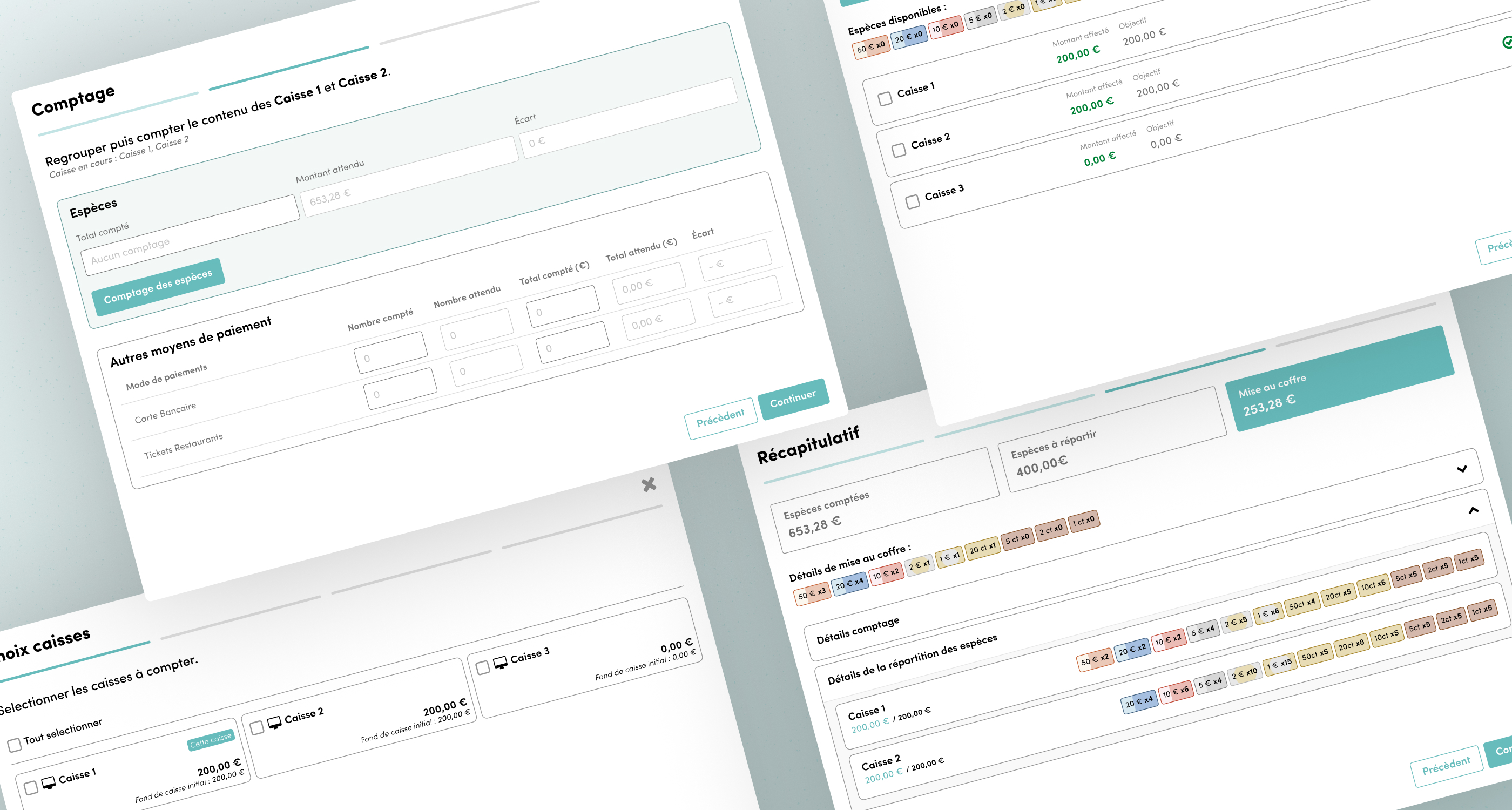This screenshot has height=810, width=1512.
Task: Click Tickets Restaurants Total compté input
Action: [x=572, y=342]
